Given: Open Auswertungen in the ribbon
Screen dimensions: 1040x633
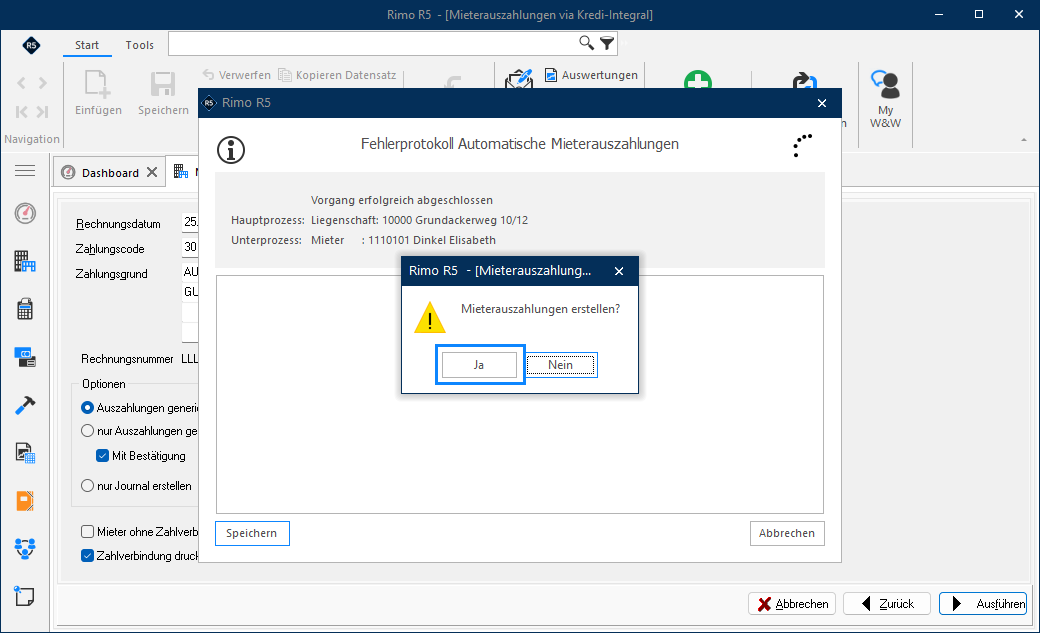Looking at the screenshot, I should [x=592, y=75].
